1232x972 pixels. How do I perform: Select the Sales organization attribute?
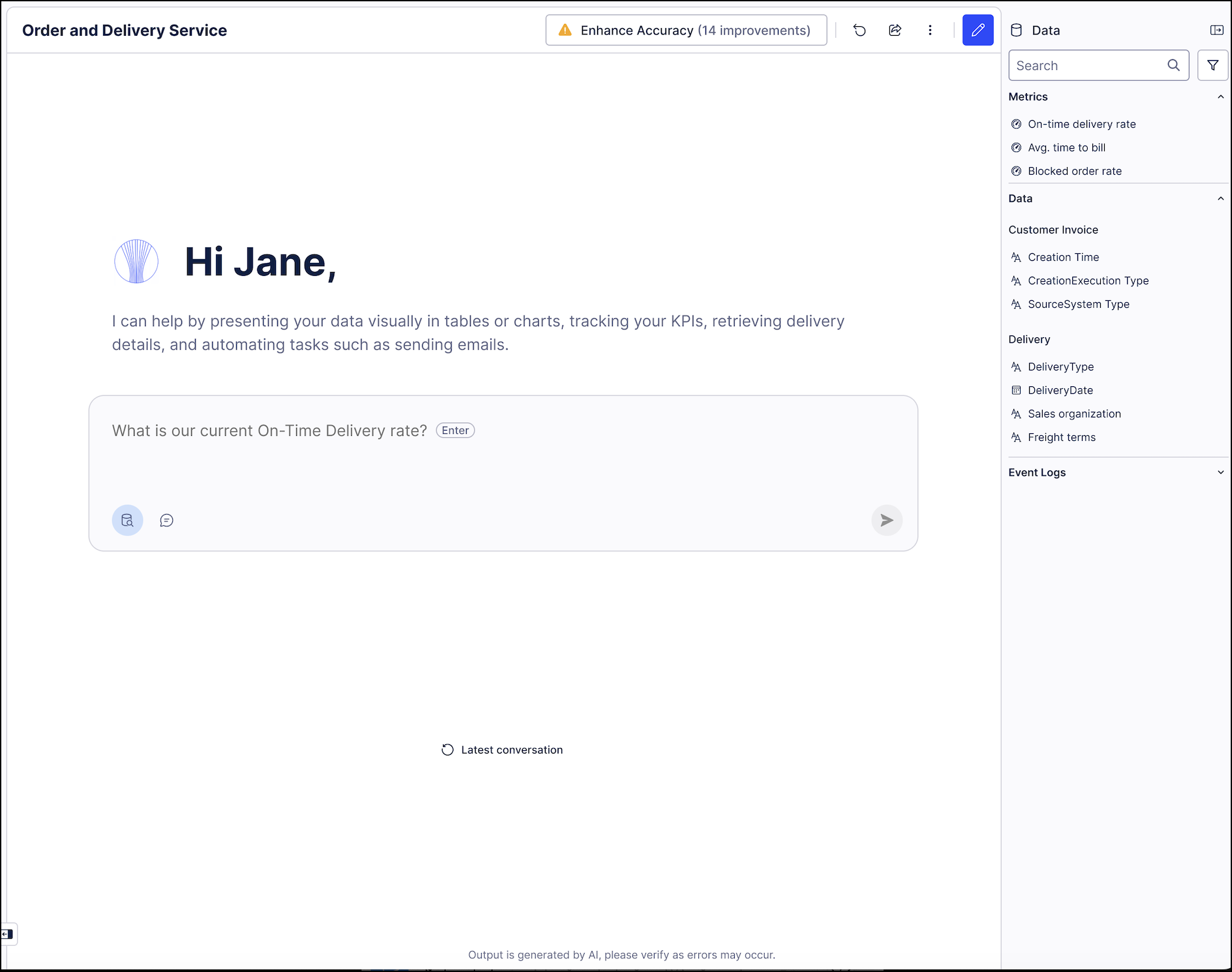(1074, 414)
